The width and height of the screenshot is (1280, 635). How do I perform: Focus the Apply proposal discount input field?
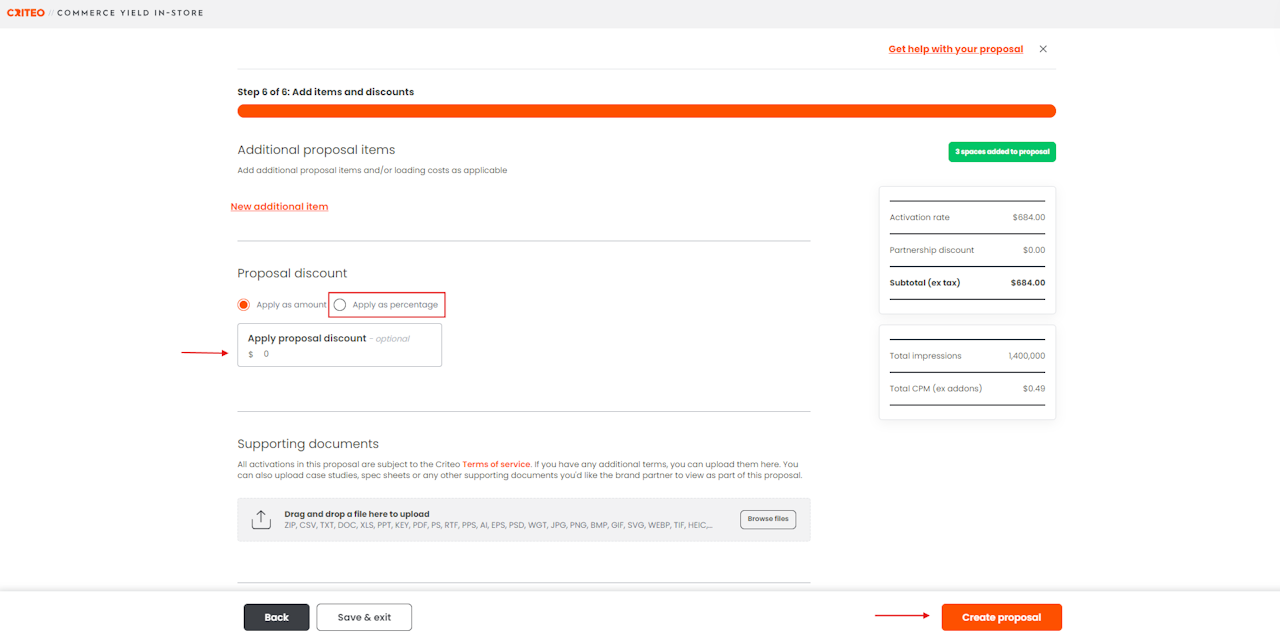coord(340,354)
